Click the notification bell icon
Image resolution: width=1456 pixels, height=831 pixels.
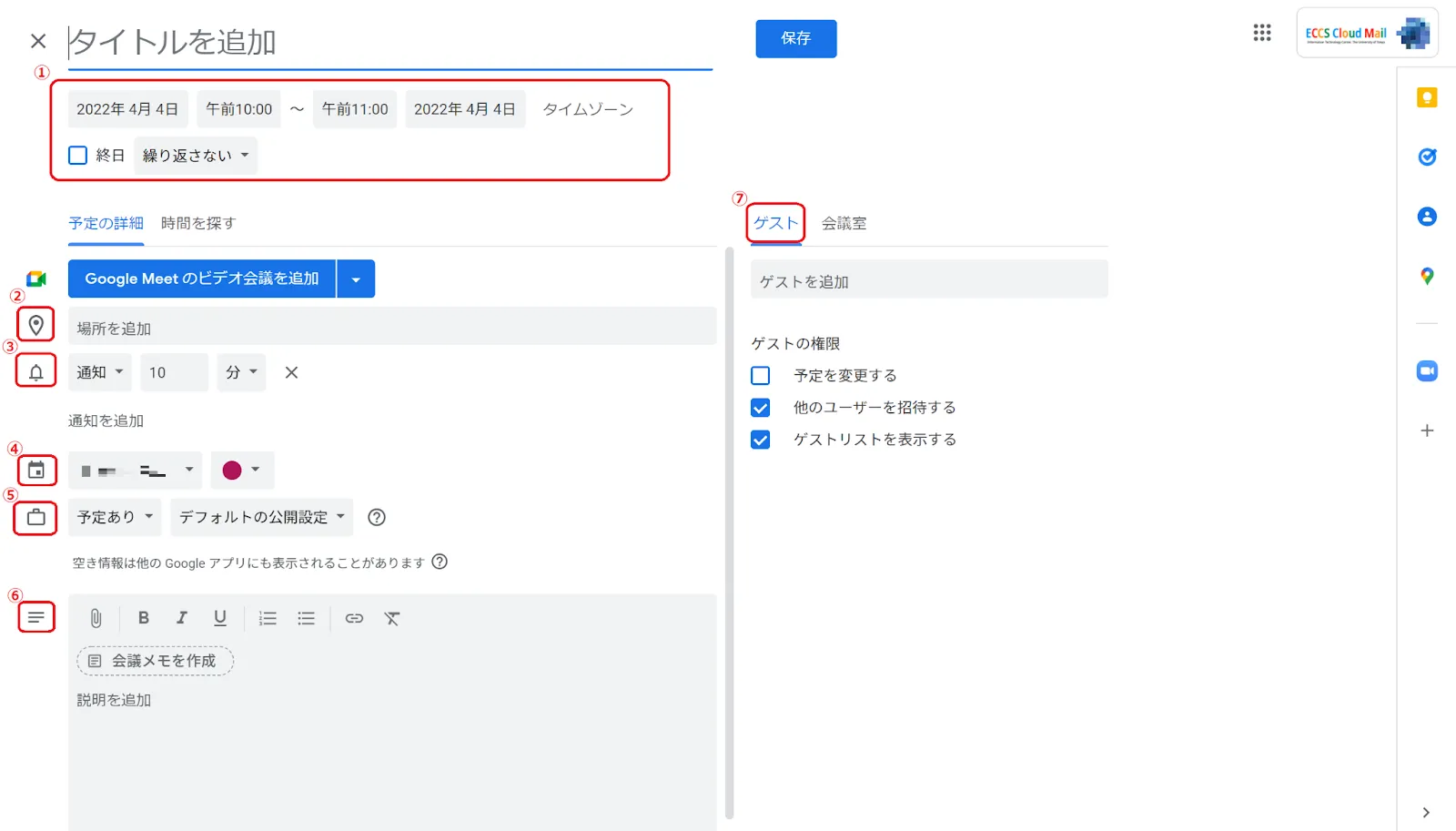(x=35, y=370)
